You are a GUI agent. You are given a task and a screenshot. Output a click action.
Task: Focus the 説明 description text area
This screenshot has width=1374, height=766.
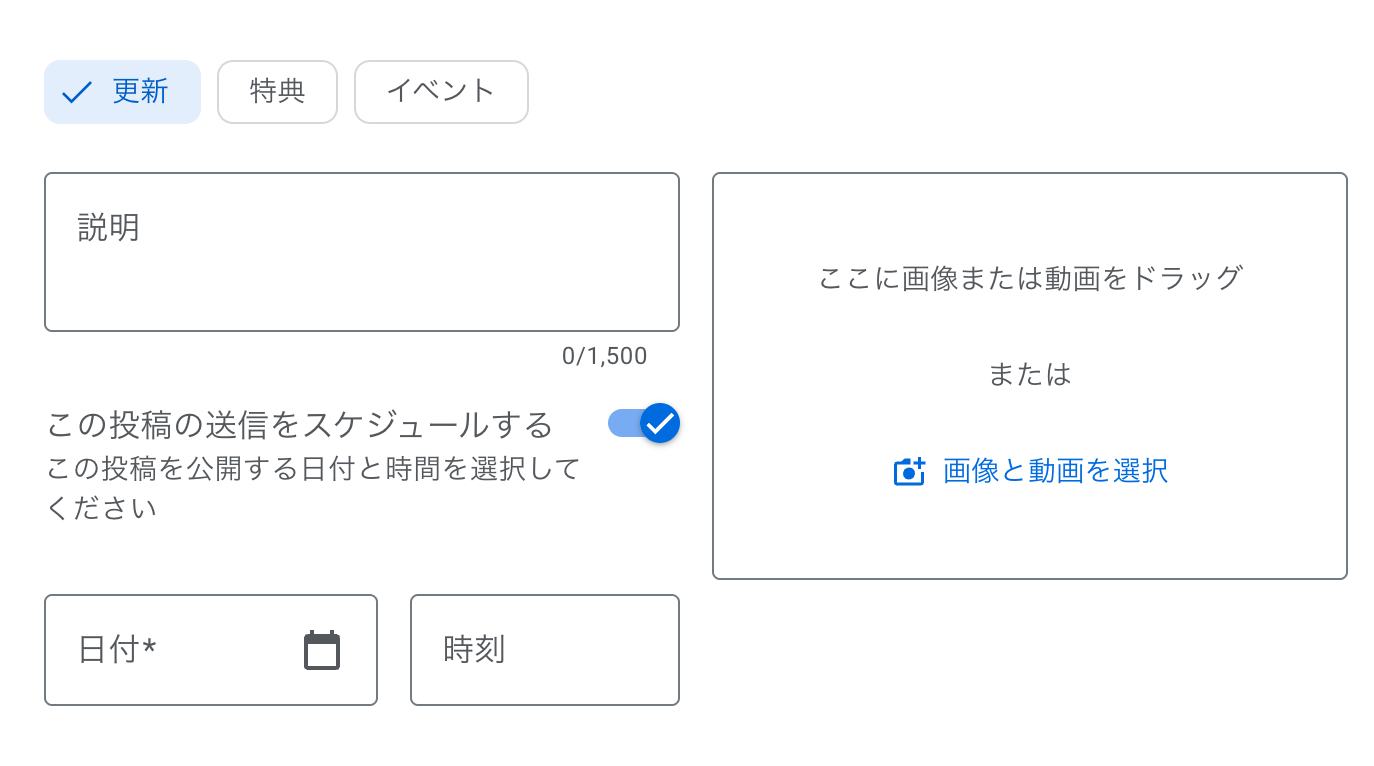point(361,270)
